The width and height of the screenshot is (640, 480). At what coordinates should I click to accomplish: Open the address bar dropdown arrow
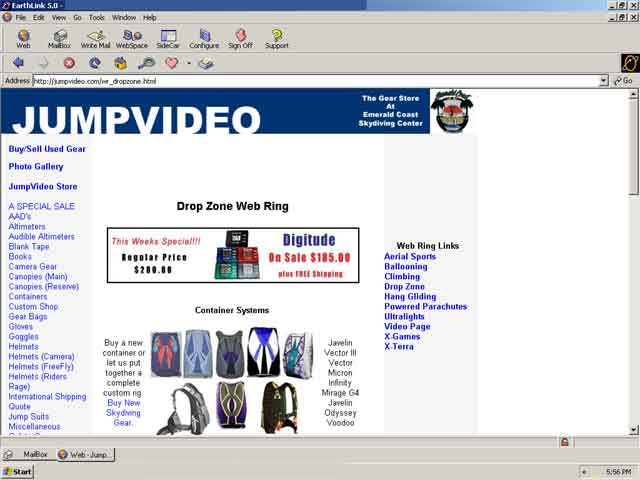click(603, 81)
